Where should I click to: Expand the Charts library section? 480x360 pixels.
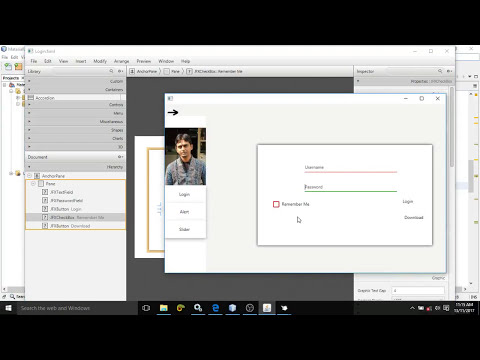[75, 138]
